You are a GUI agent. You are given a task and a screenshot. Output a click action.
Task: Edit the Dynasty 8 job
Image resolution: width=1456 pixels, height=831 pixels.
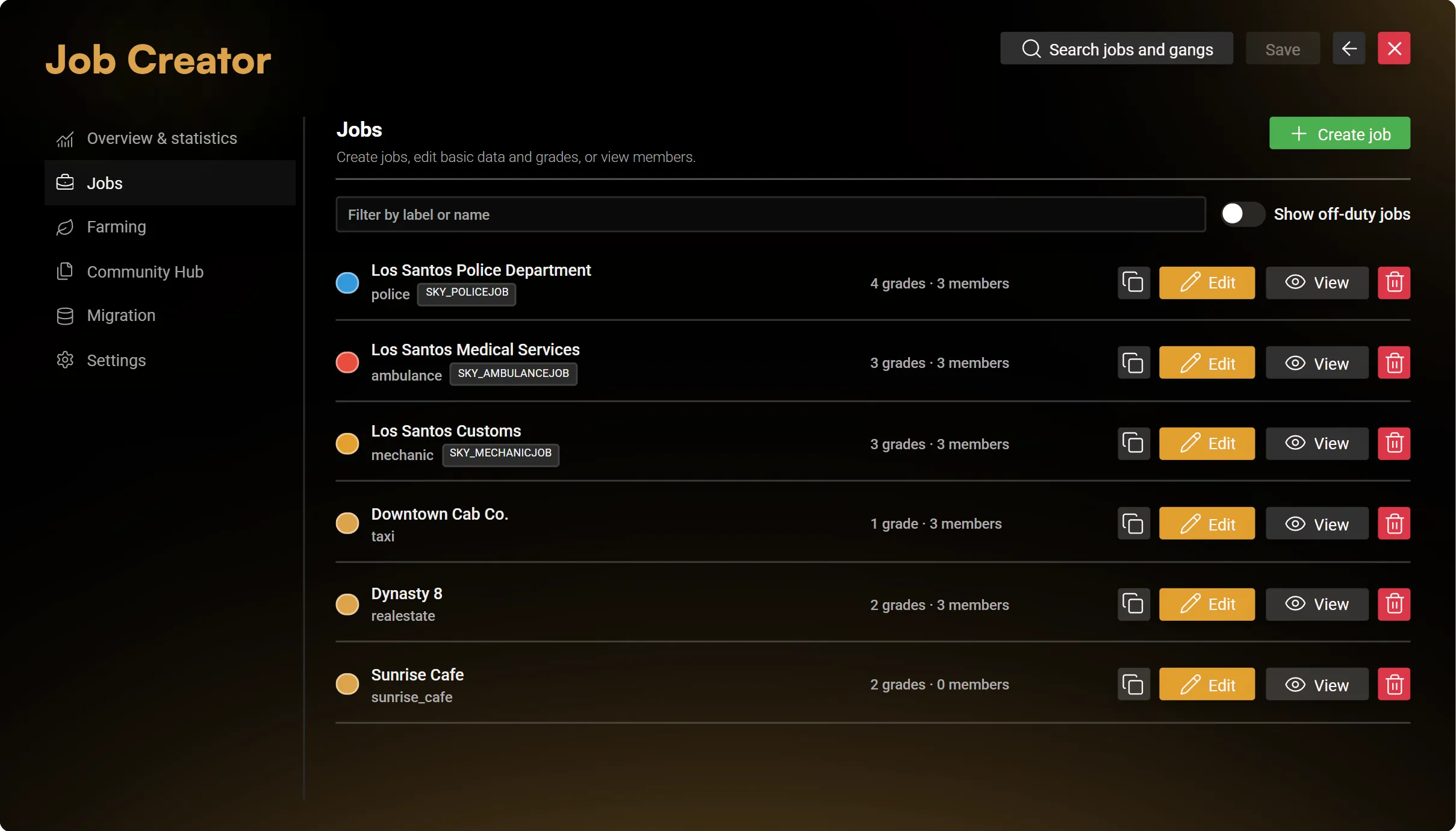[1207, 604]
